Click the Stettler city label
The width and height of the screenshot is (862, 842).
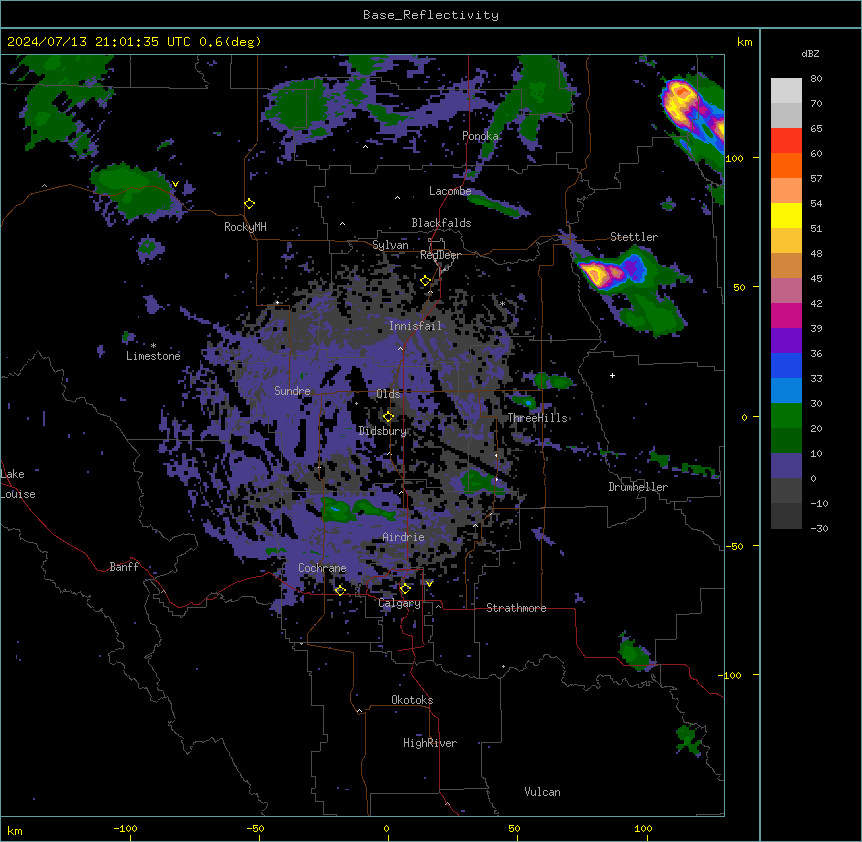click(x=634, y=237)
